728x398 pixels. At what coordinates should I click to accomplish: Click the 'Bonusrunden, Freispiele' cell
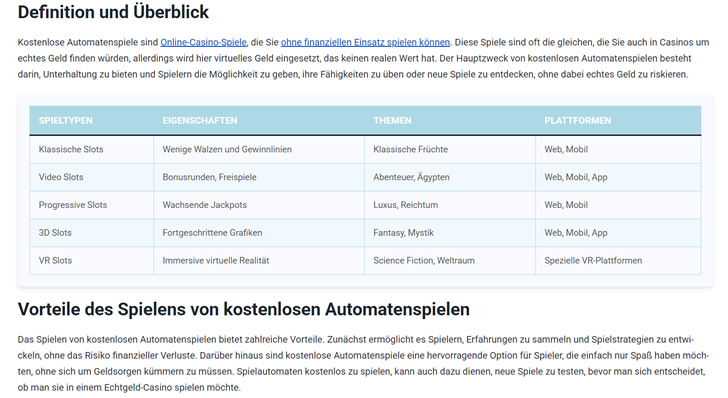259,177
